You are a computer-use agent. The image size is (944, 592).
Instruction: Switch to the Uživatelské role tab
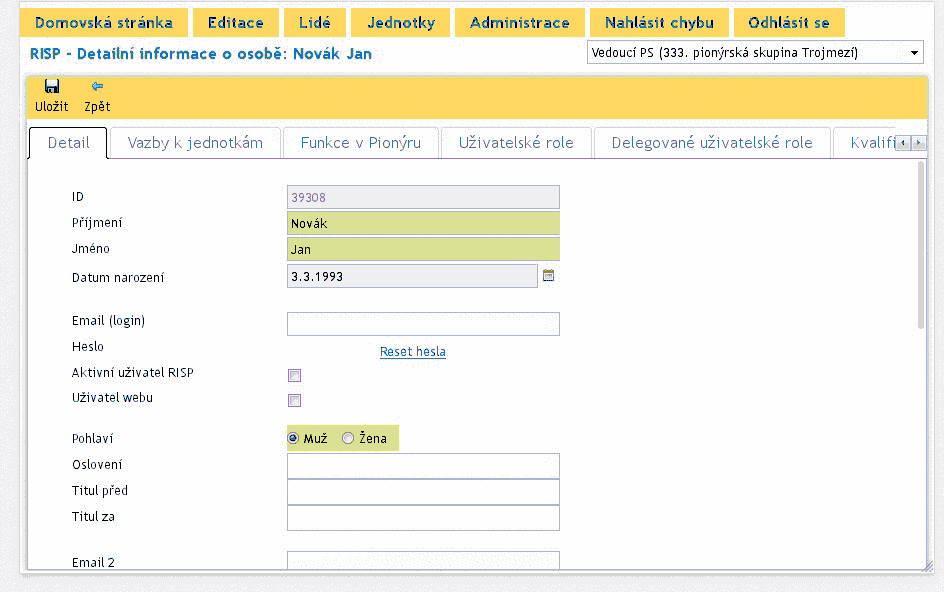pyautogui.click(x=516, y=143)
